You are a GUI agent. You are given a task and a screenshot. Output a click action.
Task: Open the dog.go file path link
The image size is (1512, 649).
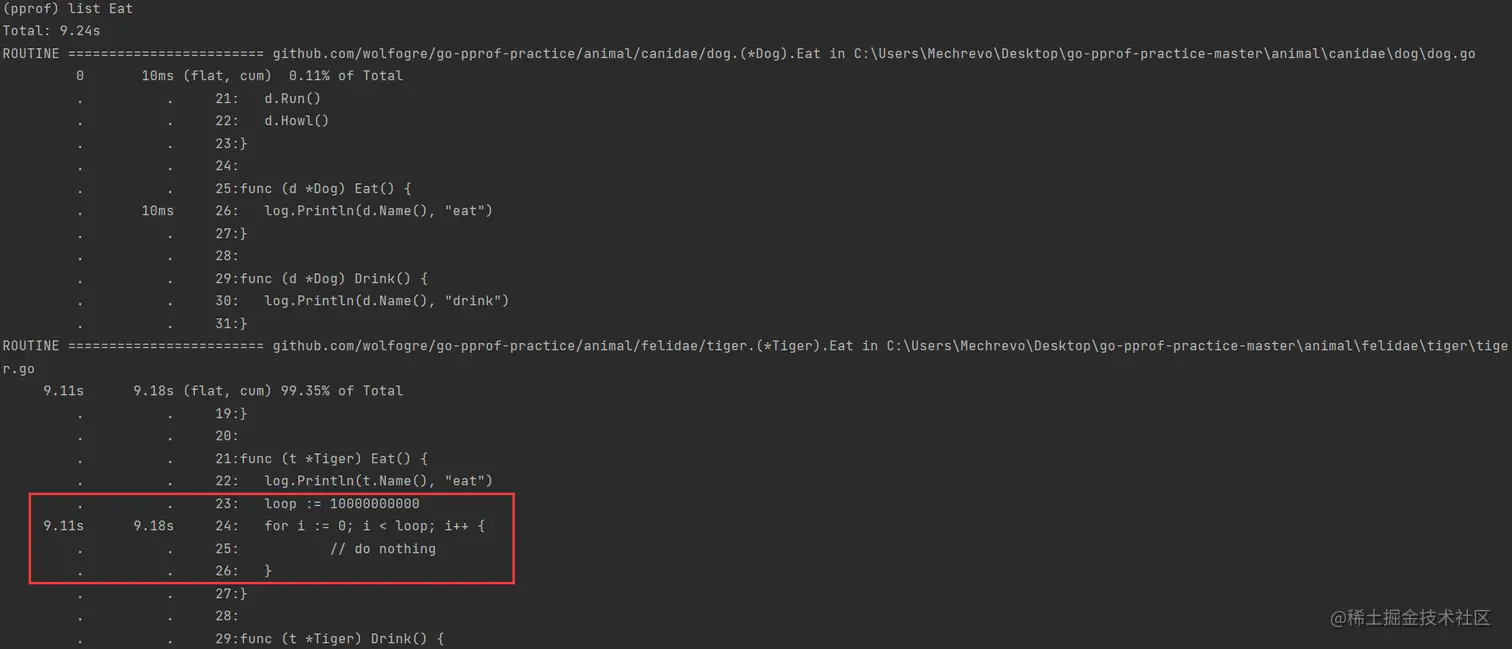tap(1164, 54)
